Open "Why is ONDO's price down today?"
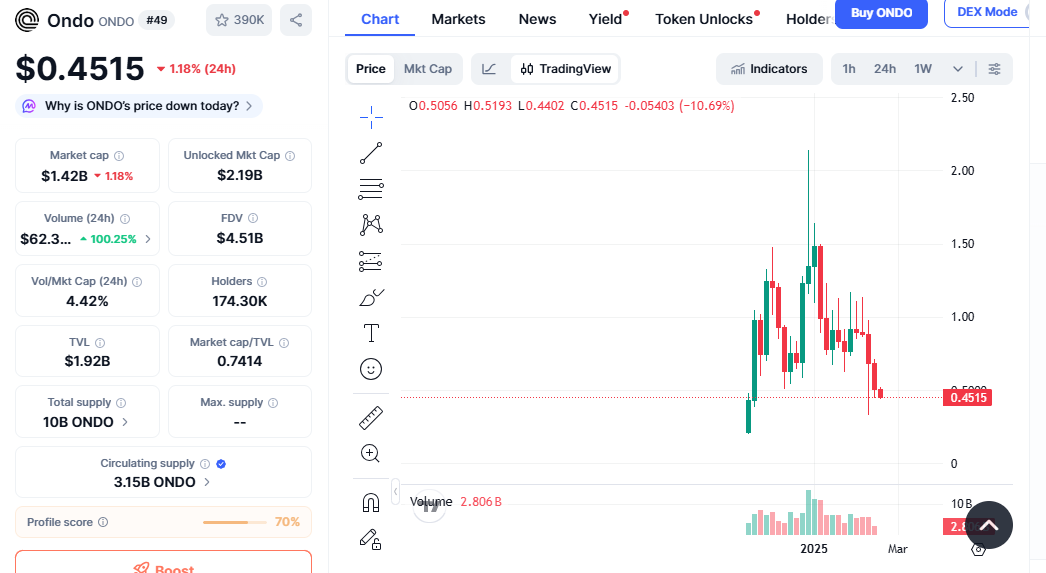This screenshot has width=1046, height=573. [x=140, y=106]
